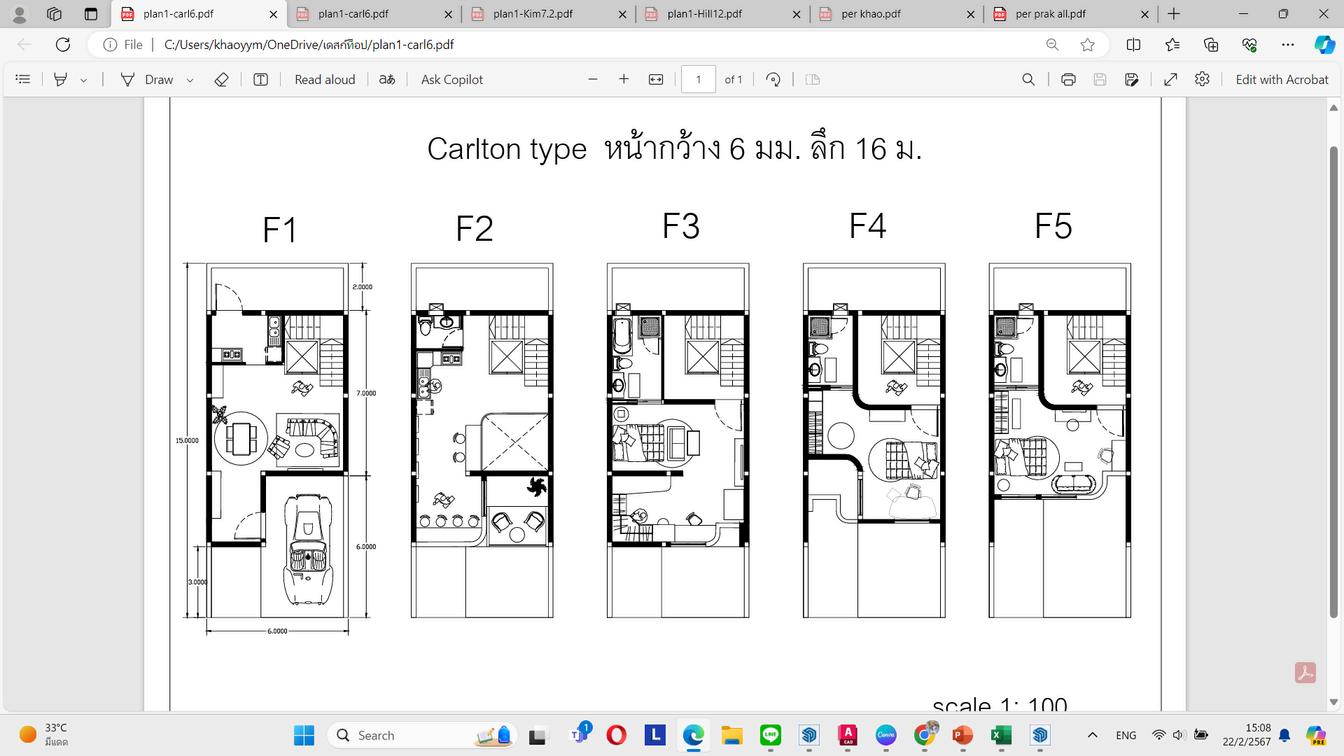This screenshot has width=1344, height=756.
Task: Zoom out the PDF with minus
Action: [593, 79]
